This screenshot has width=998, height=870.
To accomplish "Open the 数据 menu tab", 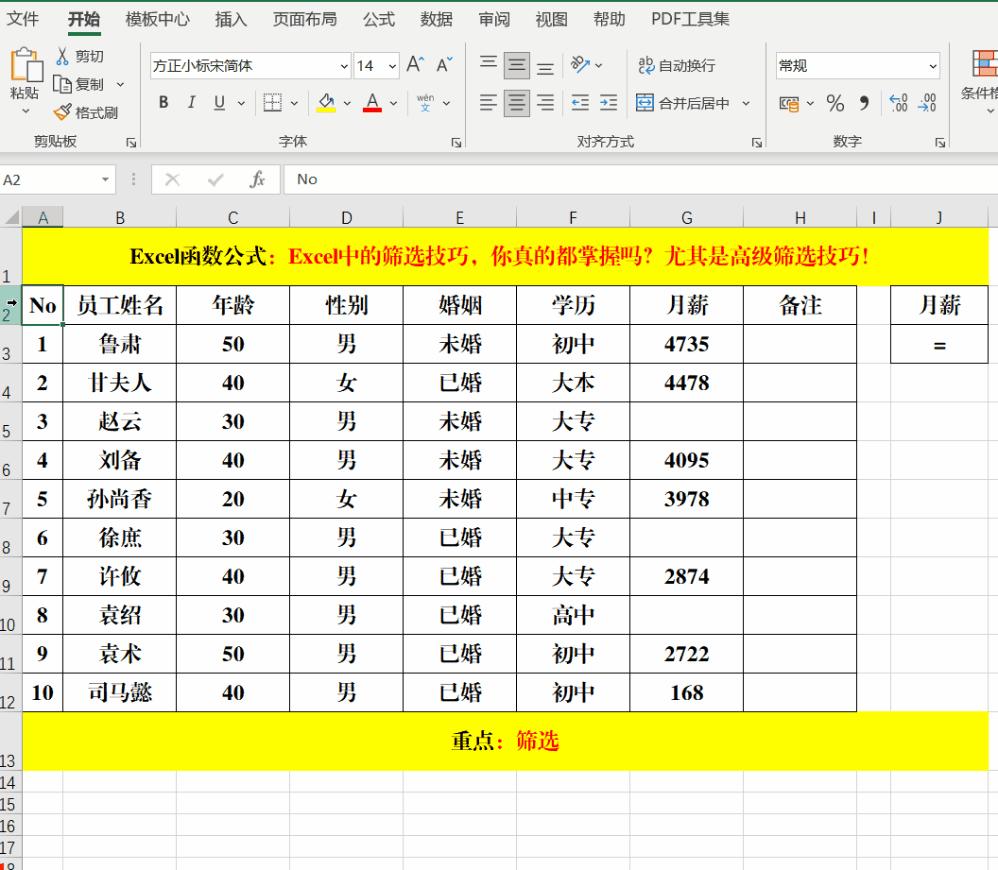I will 437,19.
